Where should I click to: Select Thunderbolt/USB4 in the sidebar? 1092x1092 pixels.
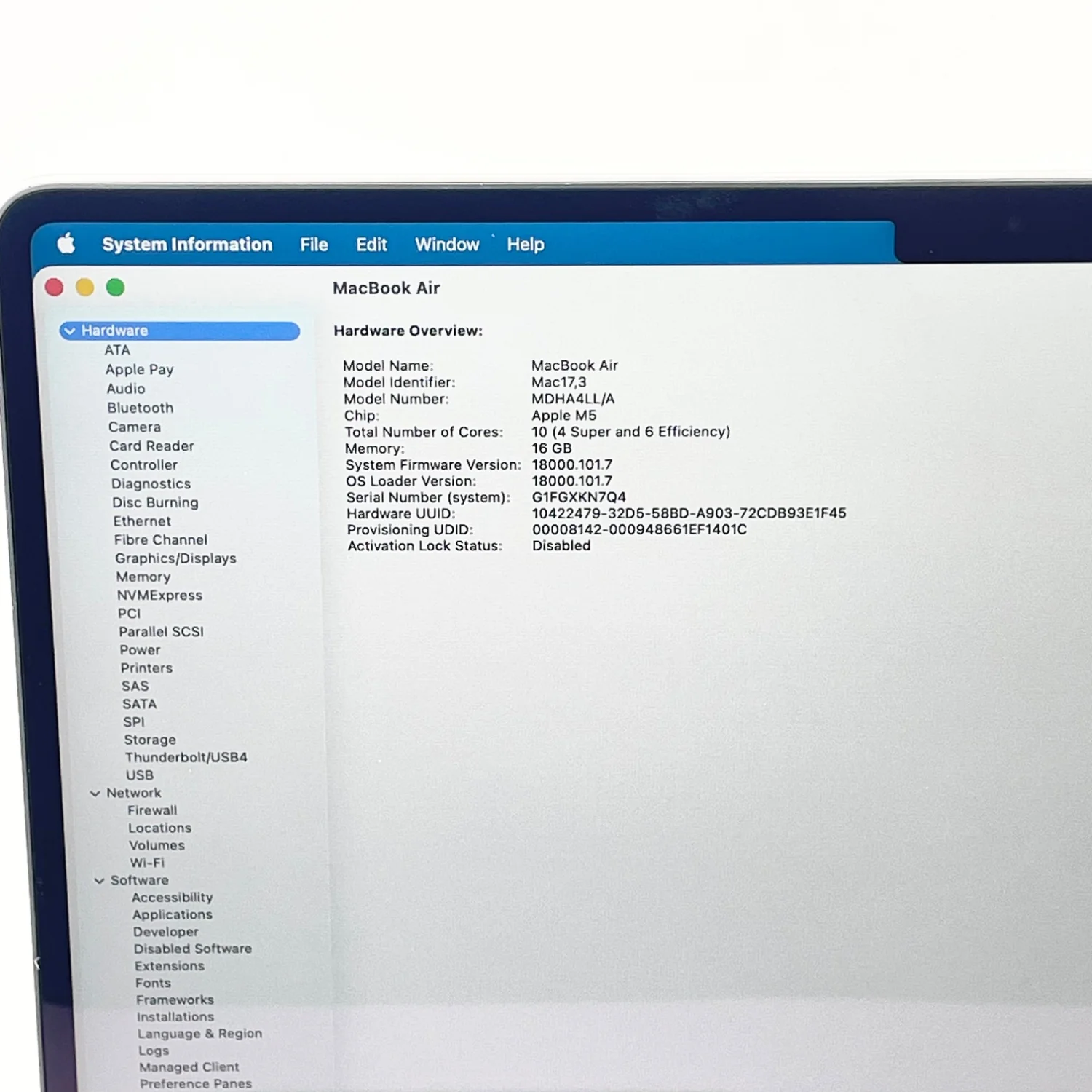pos(186,757)
